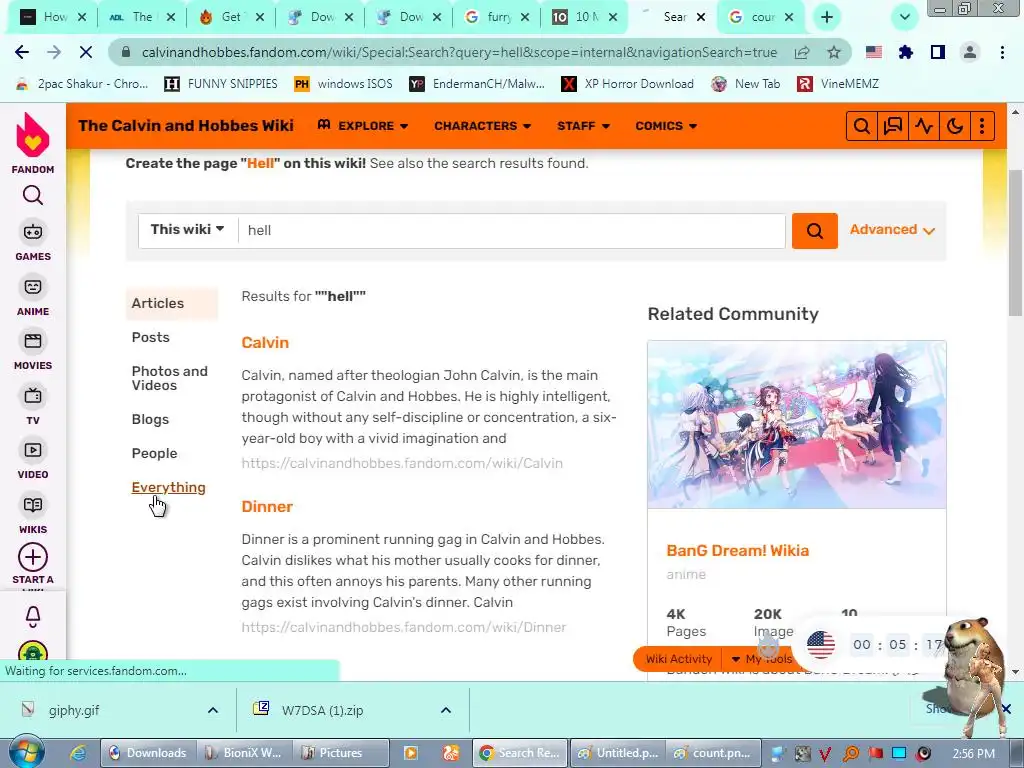Open wiki header more-options dots
Viewport: 1024px width, 768px height.
982,126
